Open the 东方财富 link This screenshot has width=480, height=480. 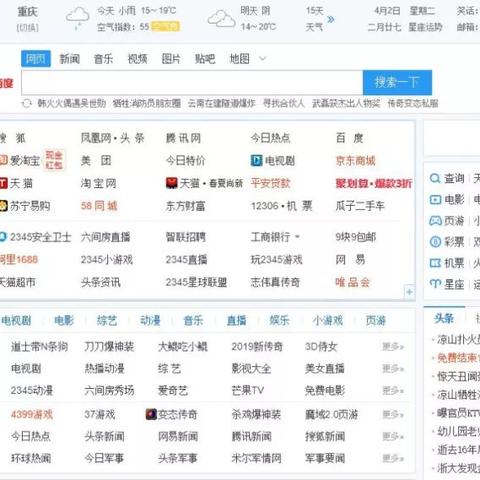click(185, 206)
